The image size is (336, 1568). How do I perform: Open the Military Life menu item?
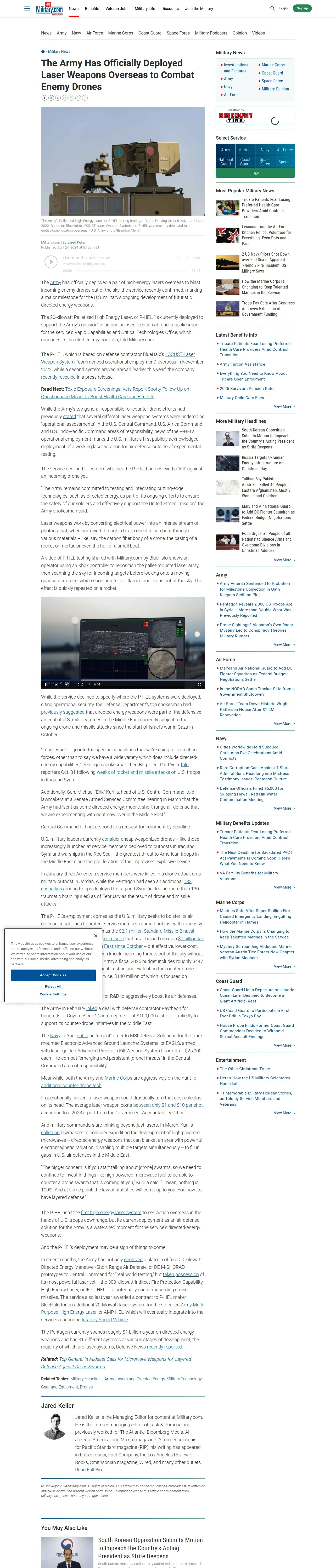point(145,9)
